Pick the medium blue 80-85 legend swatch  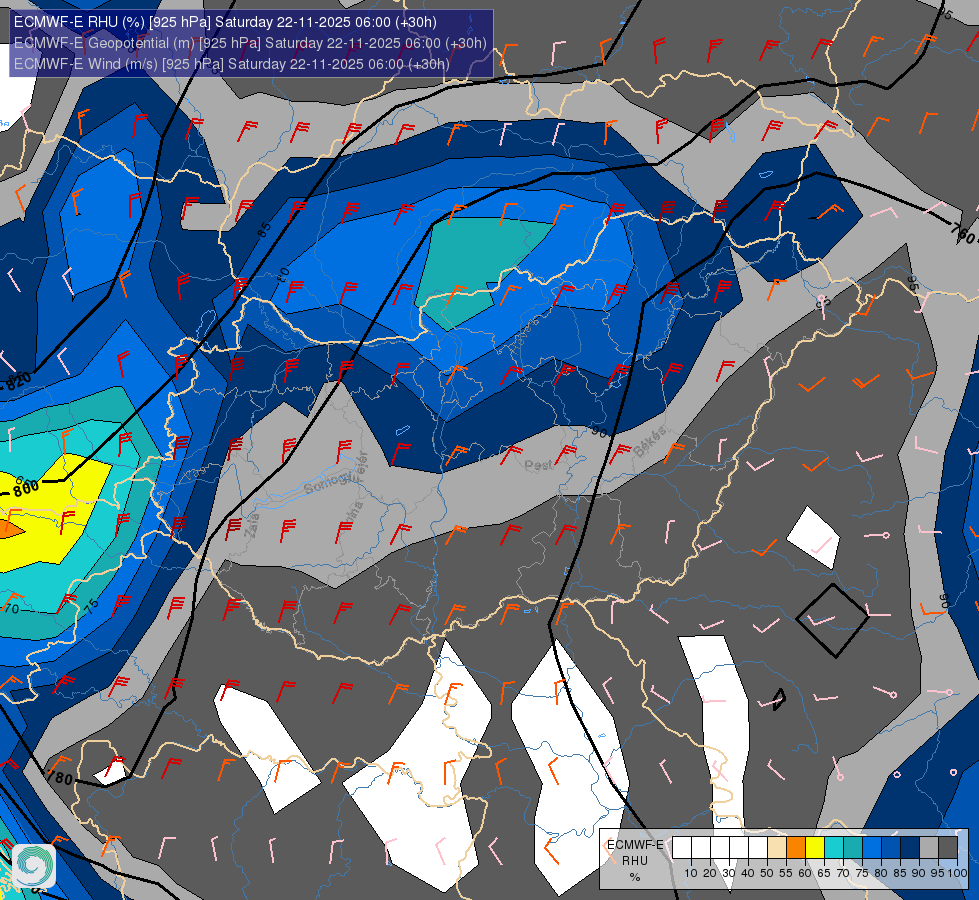pos(891,847)
